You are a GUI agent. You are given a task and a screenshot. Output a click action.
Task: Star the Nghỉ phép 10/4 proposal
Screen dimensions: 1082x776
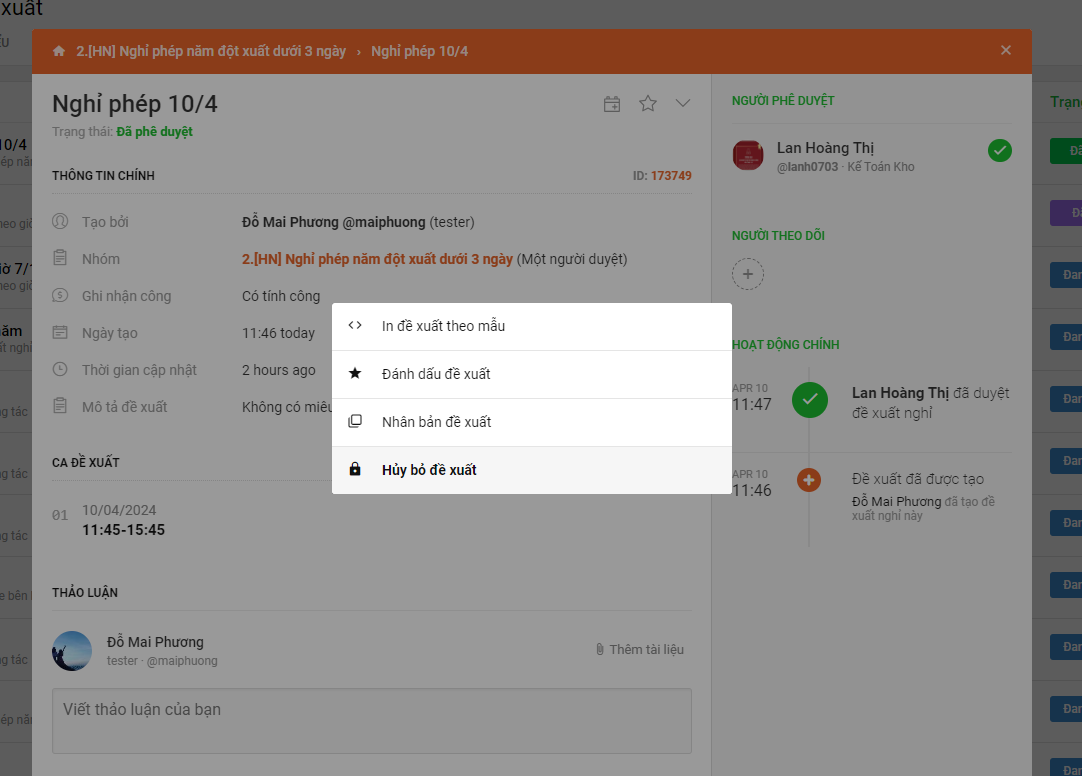648,103
